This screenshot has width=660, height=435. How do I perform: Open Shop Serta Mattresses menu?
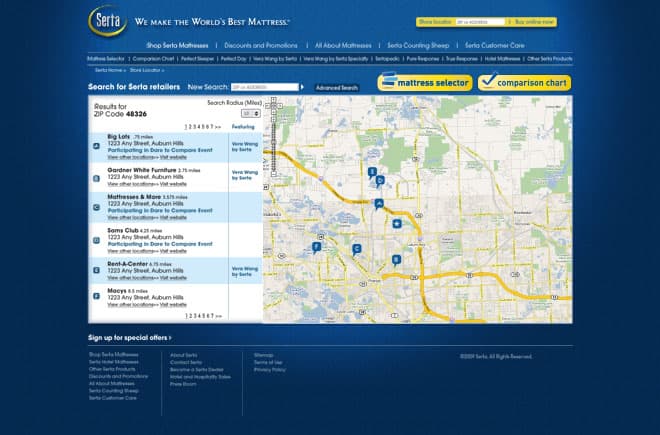coord(177,45)
